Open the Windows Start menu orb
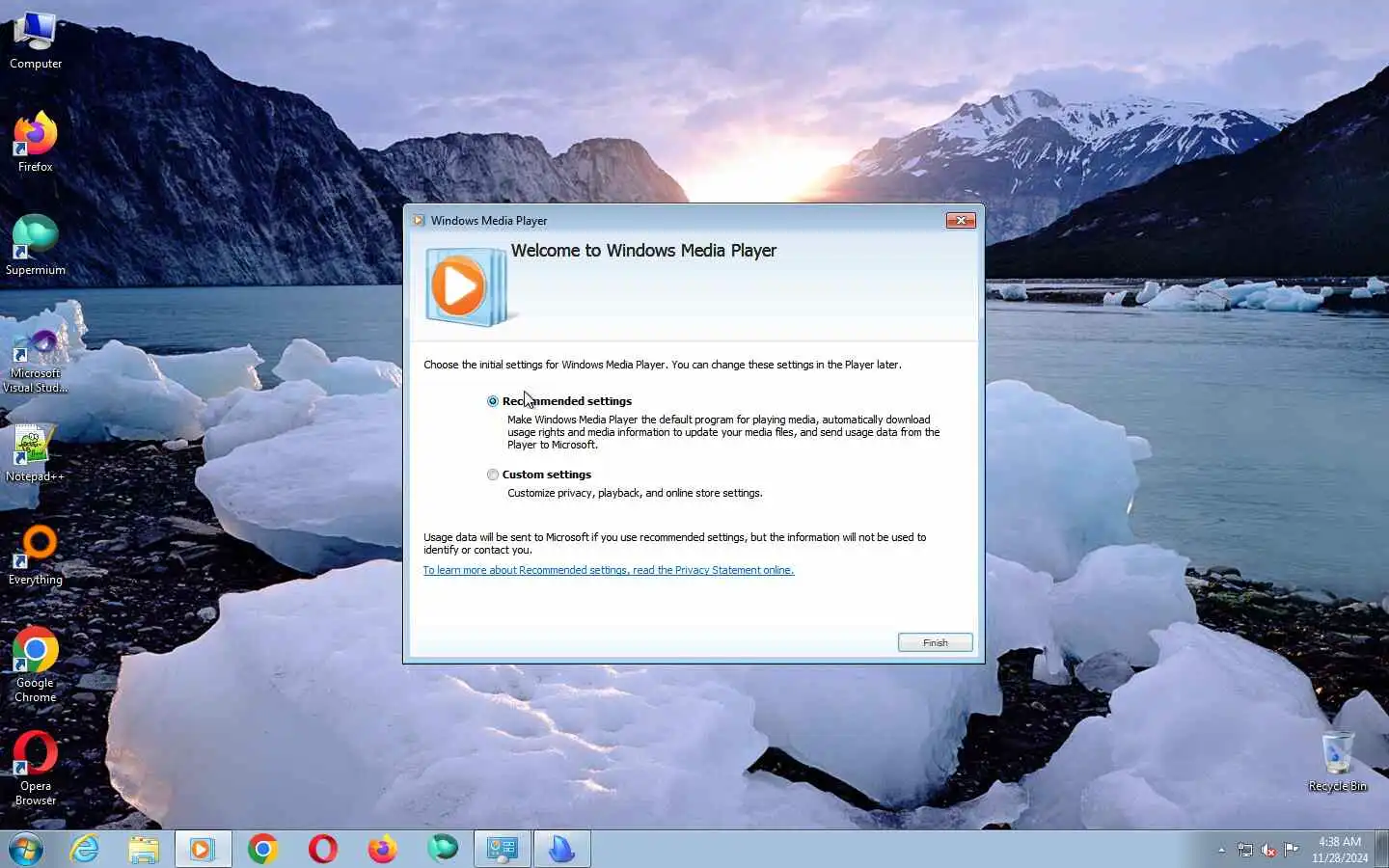 pos(26,849)
